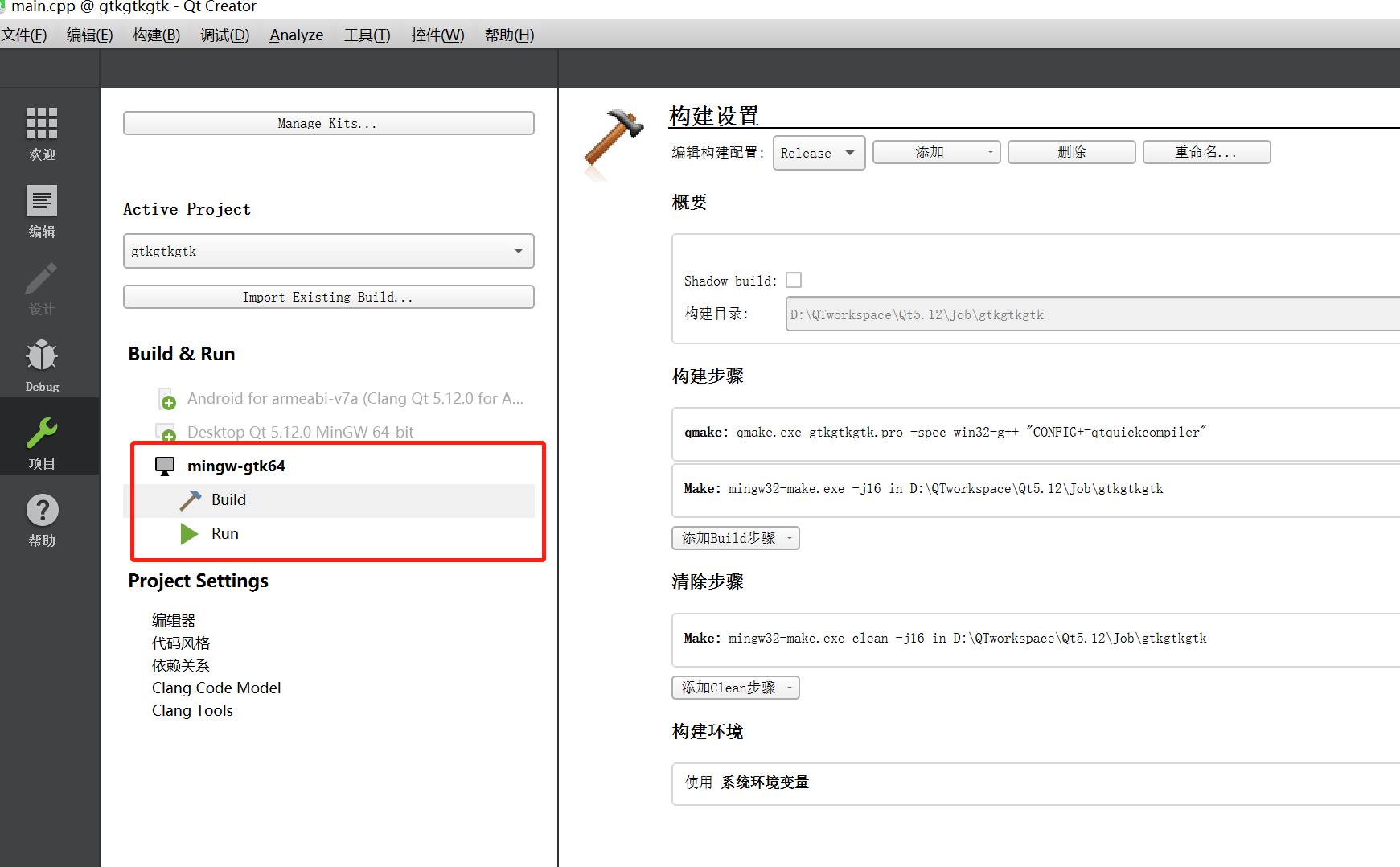The height and width of the screenshot is (867, 1400).
Task: Switch to 编辑 (Edit) mode
Action: 41,211
